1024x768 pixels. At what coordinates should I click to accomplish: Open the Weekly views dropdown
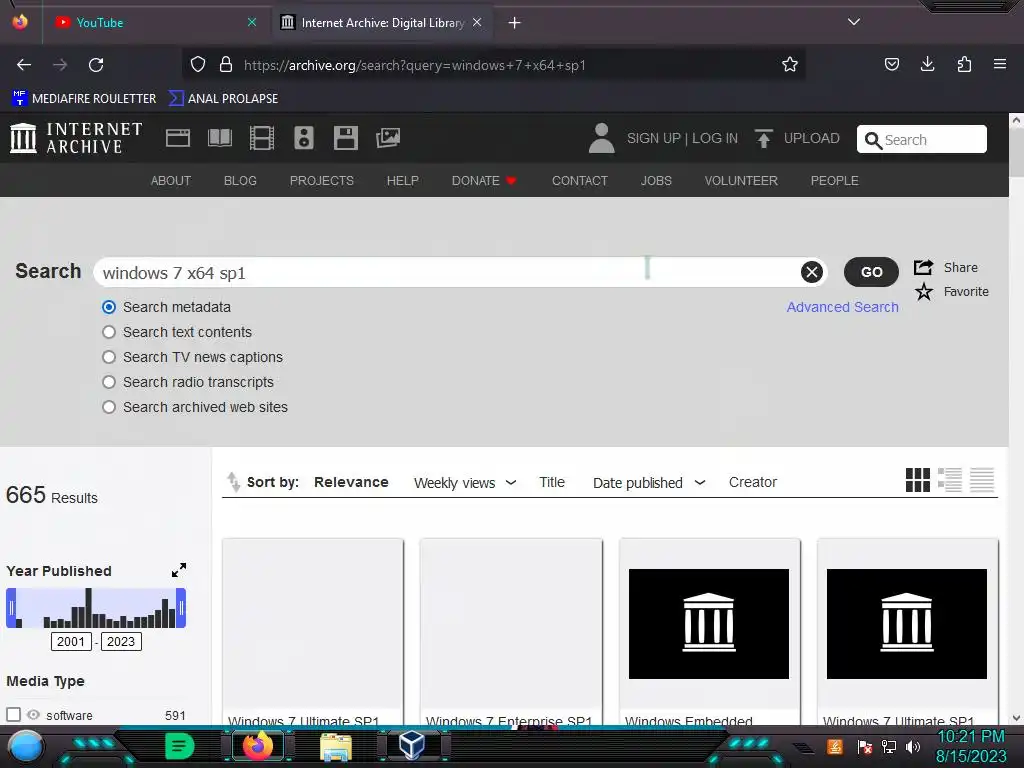coord(465,483)
